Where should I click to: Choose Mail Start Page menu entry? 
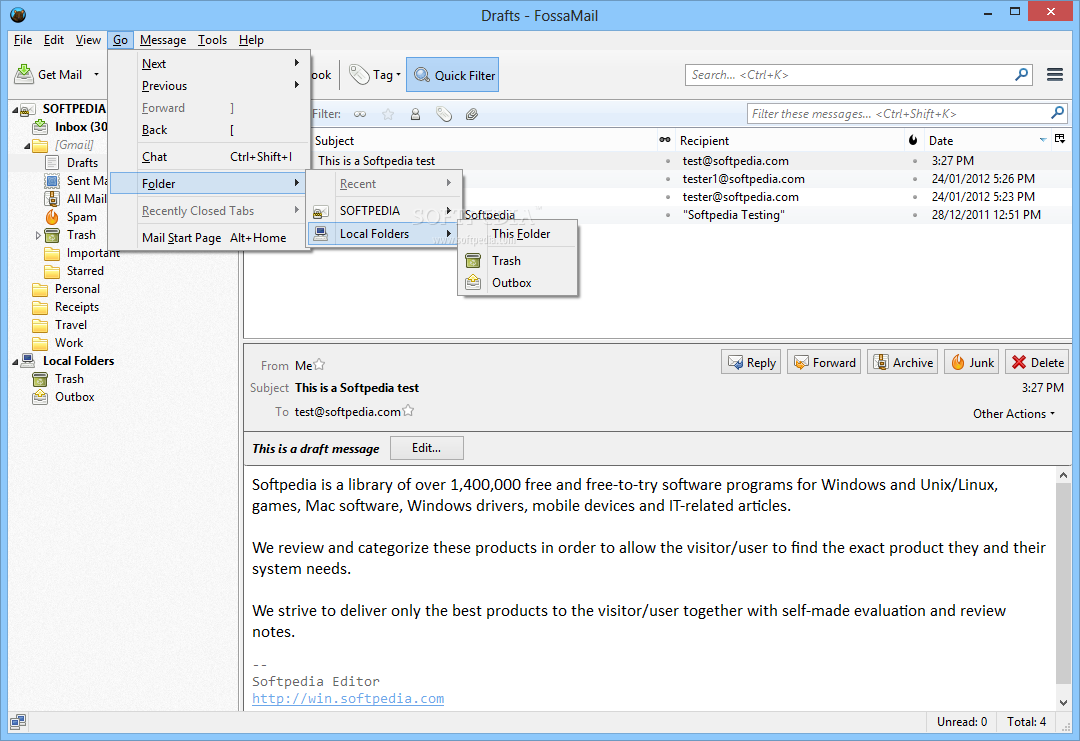210,238
